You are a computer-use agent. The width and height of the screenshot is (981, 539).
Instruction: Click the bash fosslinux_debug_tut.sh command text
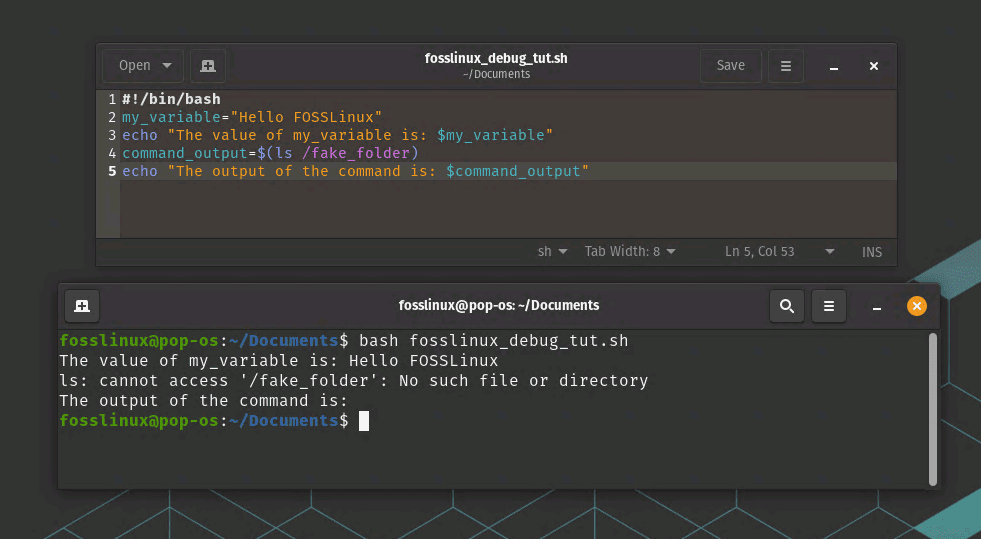pos(493,341)
